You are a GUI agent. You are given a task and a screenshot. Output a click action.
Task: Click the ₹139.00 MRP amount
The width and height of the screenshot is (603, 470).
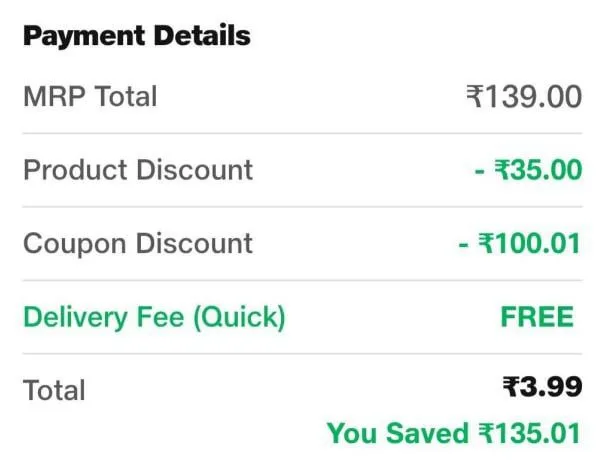(x=523, y=97)
